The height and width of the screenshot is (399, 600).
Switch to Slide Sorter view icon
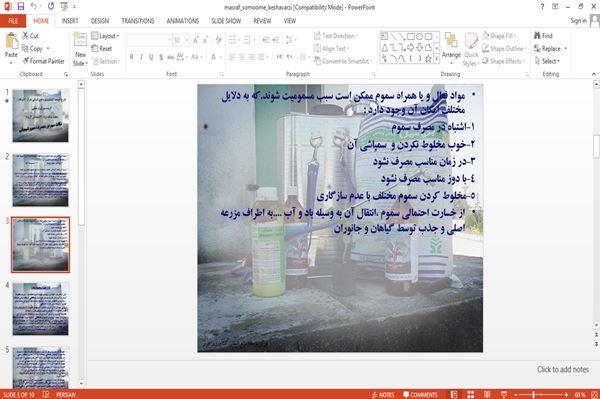click(471, 394)
